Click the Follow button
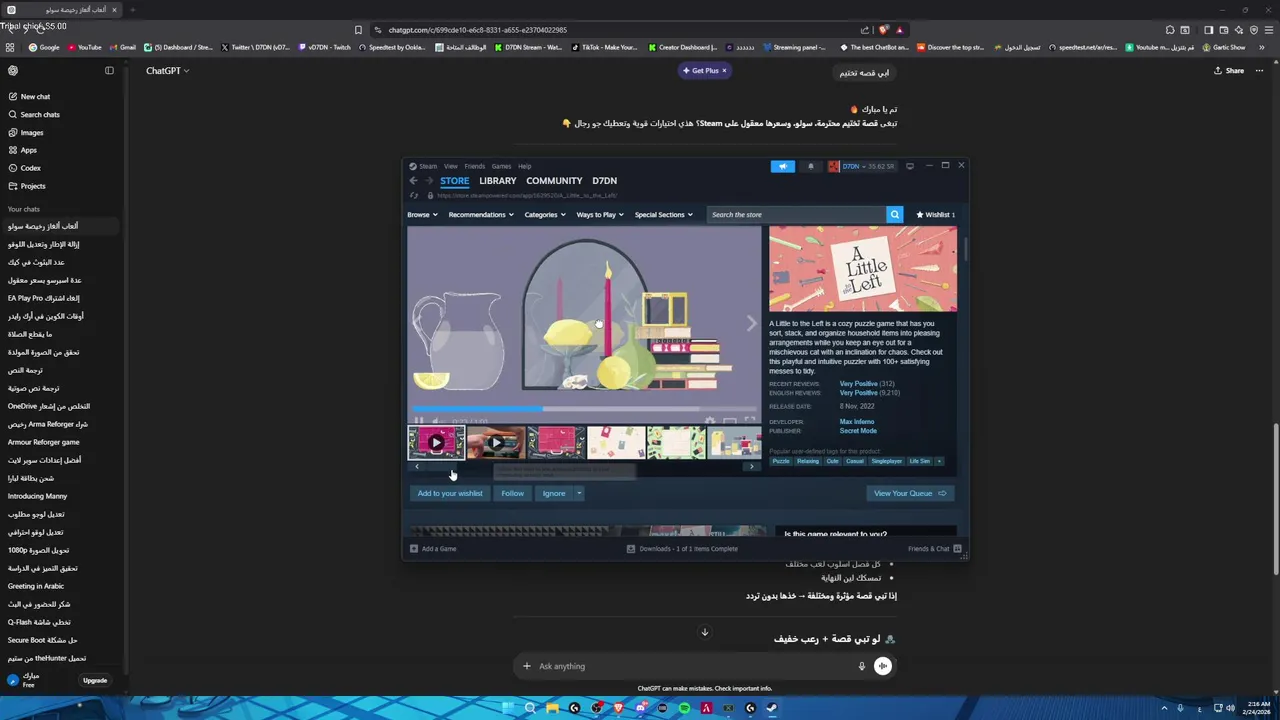Screen dimensions: 1280x720 [513, 493]
